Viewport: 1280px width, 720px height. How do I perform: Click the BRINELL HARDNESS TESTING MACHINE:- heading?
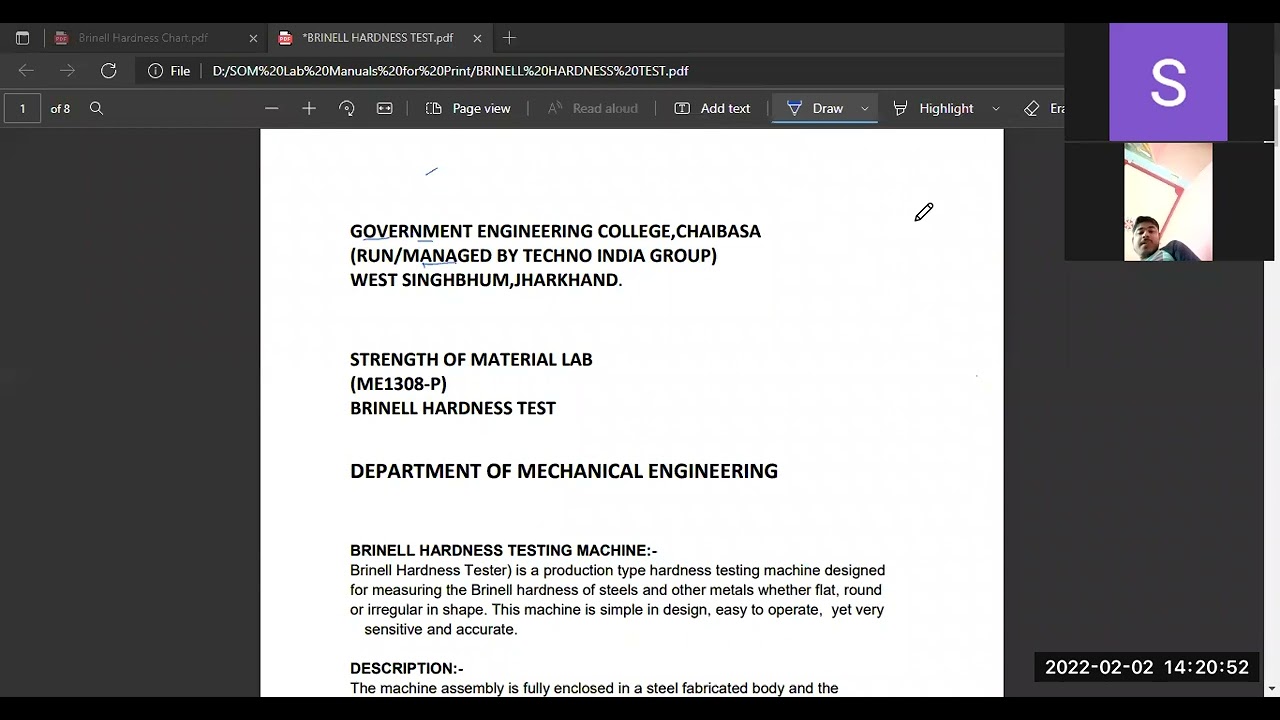[x=503, y=550]
